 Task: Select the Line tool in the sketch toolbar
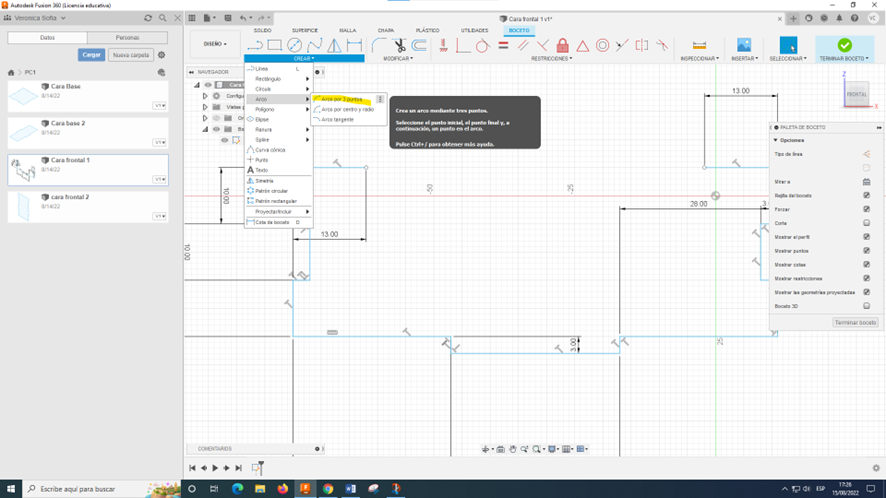[x=255, y=45]
